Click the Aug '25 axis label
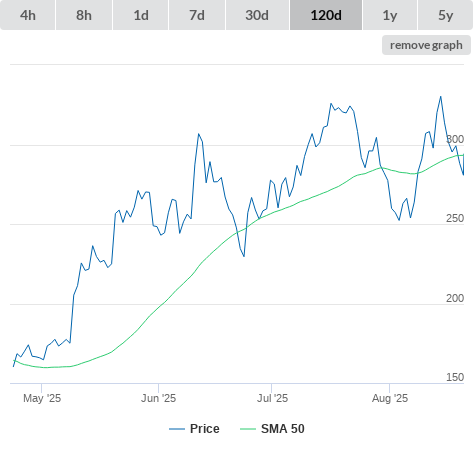 (390, 398)
